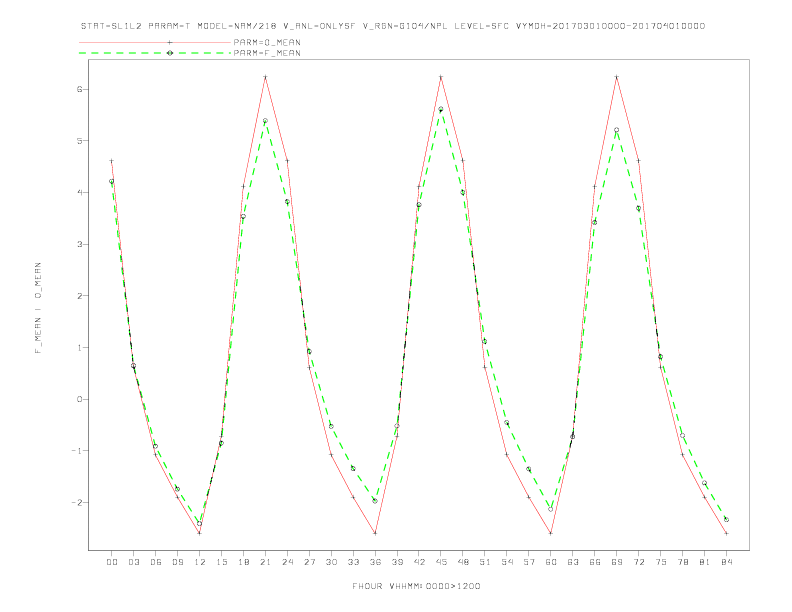Click y-axis tick label 0
Screen dimensions: 792x612
(79, 399)
